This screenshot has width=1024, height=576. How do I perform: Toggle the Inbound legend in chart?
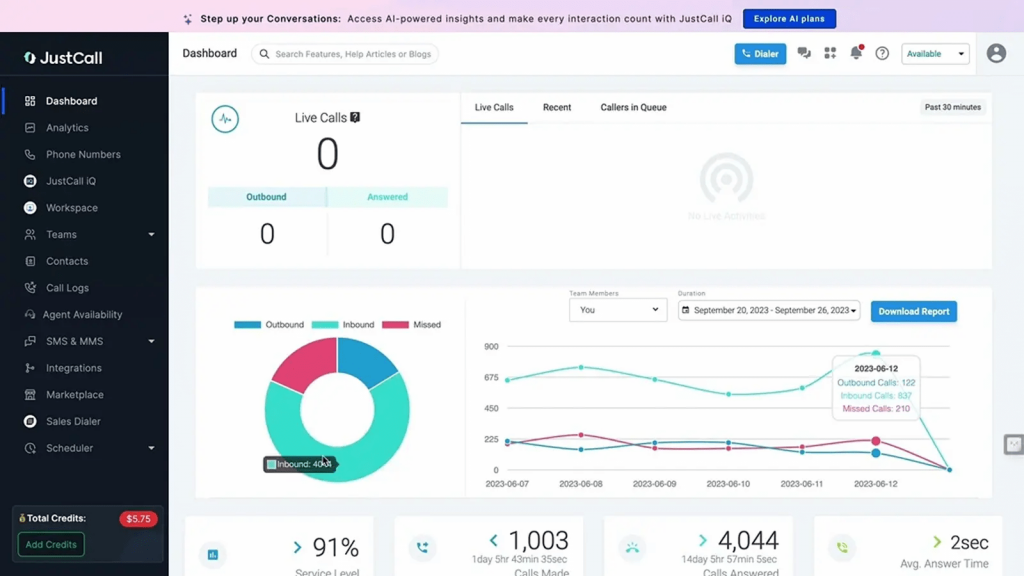343,325
